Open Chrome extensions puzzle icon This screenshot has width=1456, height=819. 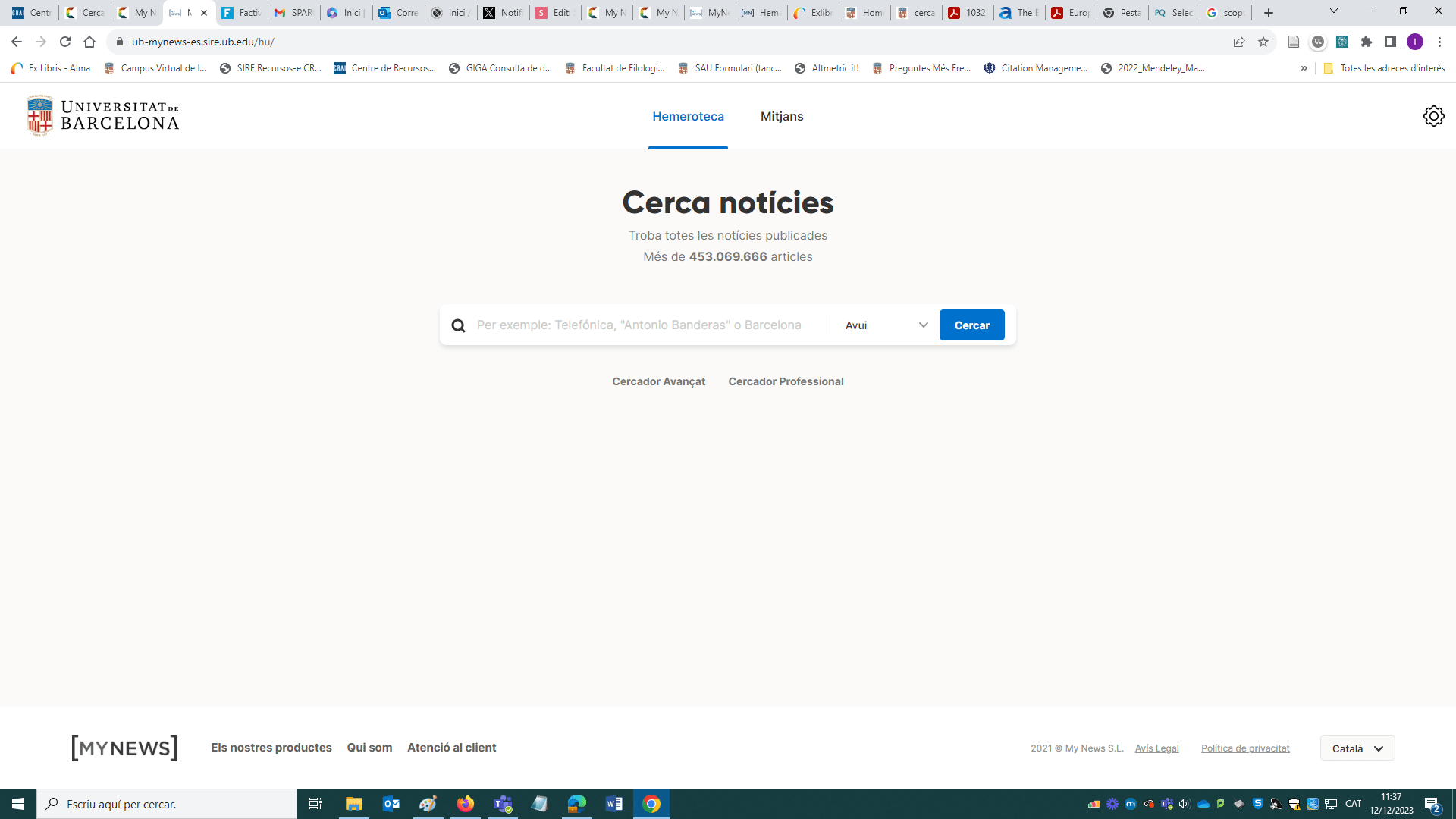click(x=1367, y=42)
